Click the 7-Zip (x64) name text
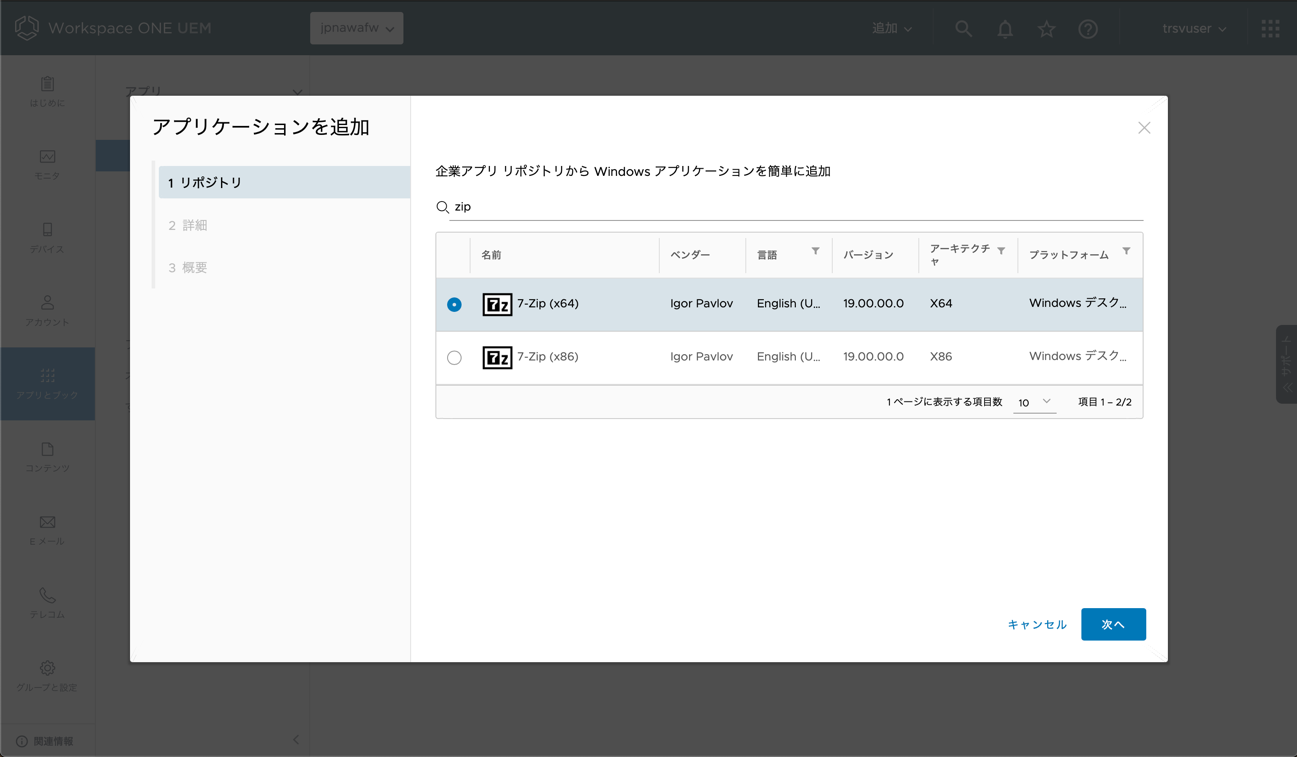This screenshot has width=1297, height=757. tap(548, 304)
